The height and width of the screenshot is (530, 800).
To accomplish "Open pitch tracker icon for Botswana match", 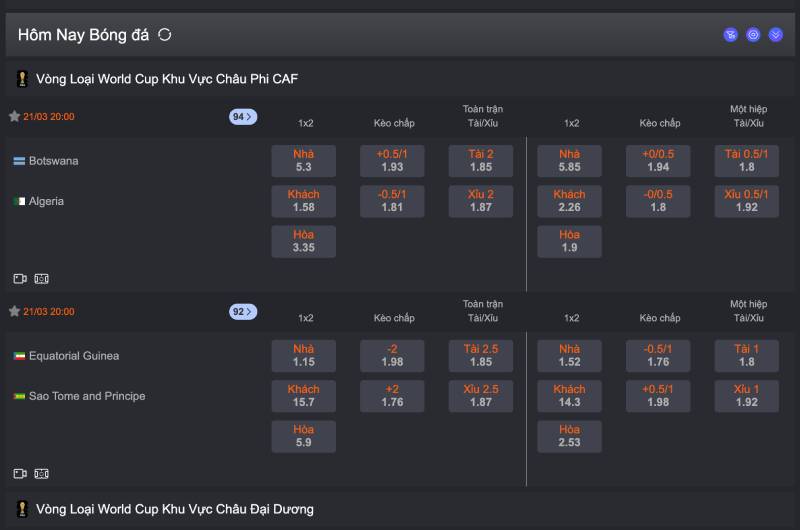I will click(41, 279).
